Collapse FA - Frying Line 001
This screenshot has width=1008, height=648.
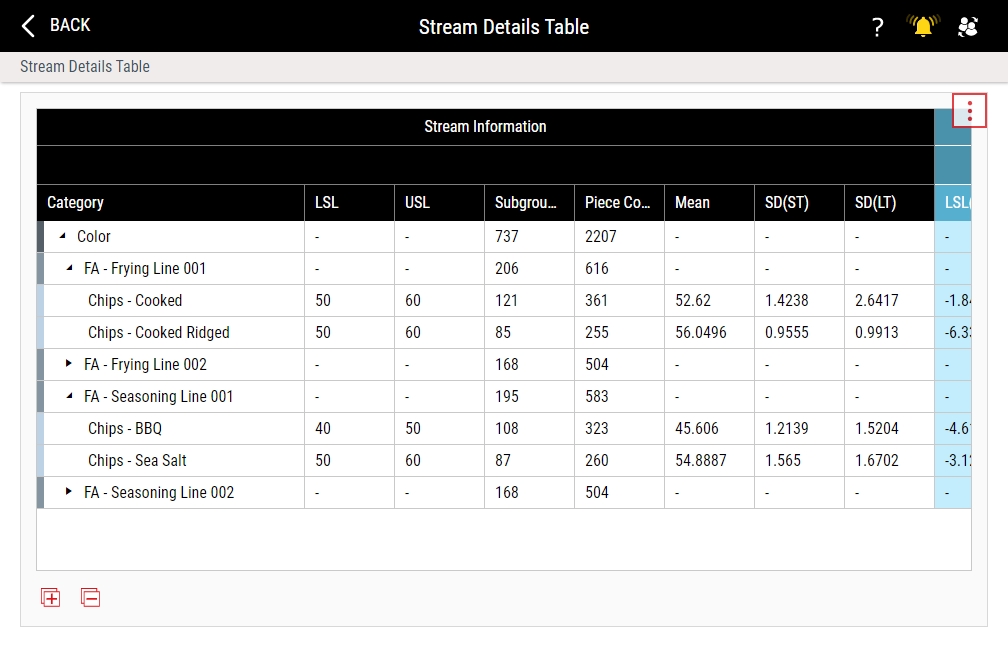[69, 268]
